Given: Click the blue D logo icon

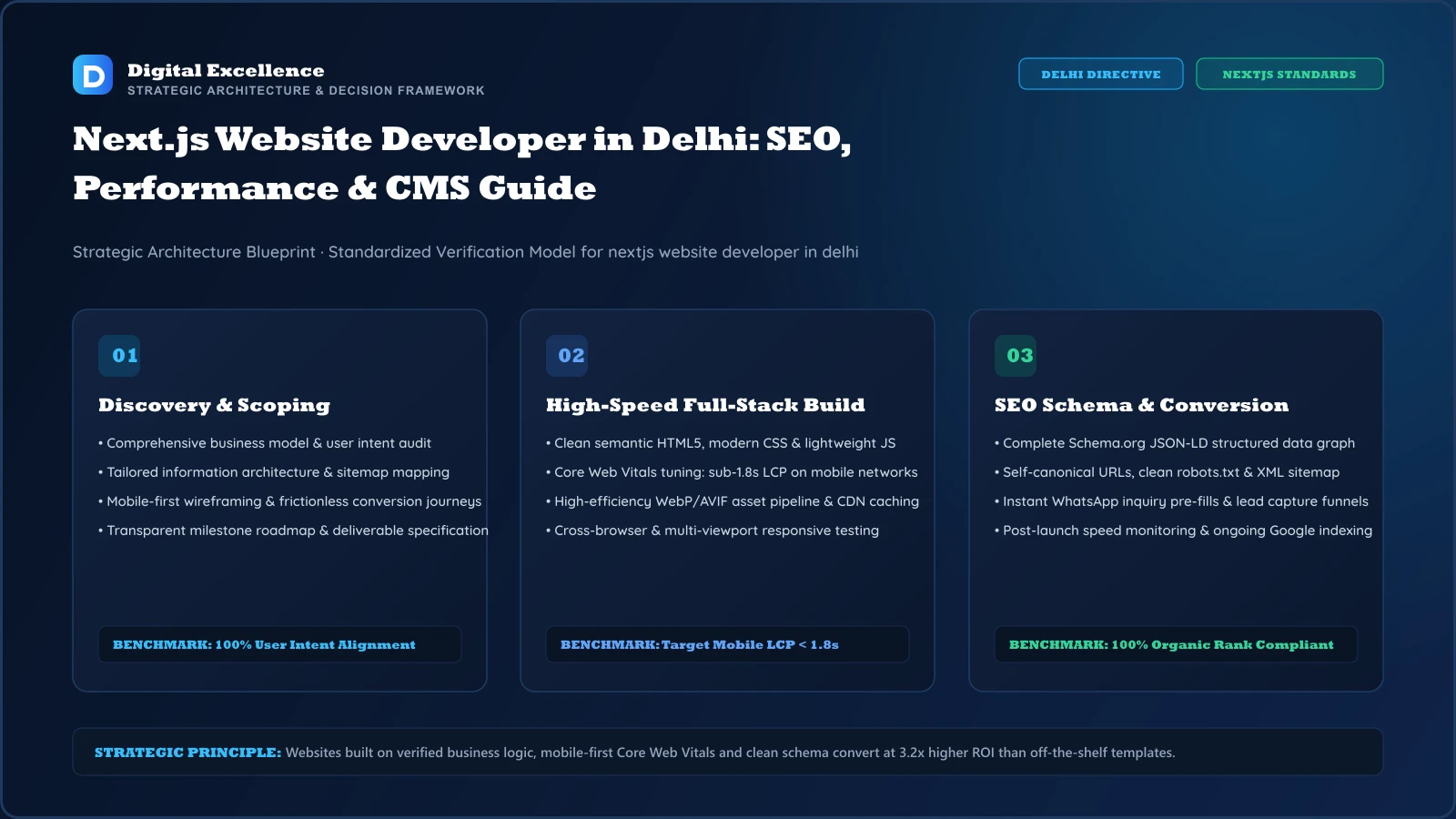Looking at the screenshot, I should pyautogui.click(x=93, y=75).
